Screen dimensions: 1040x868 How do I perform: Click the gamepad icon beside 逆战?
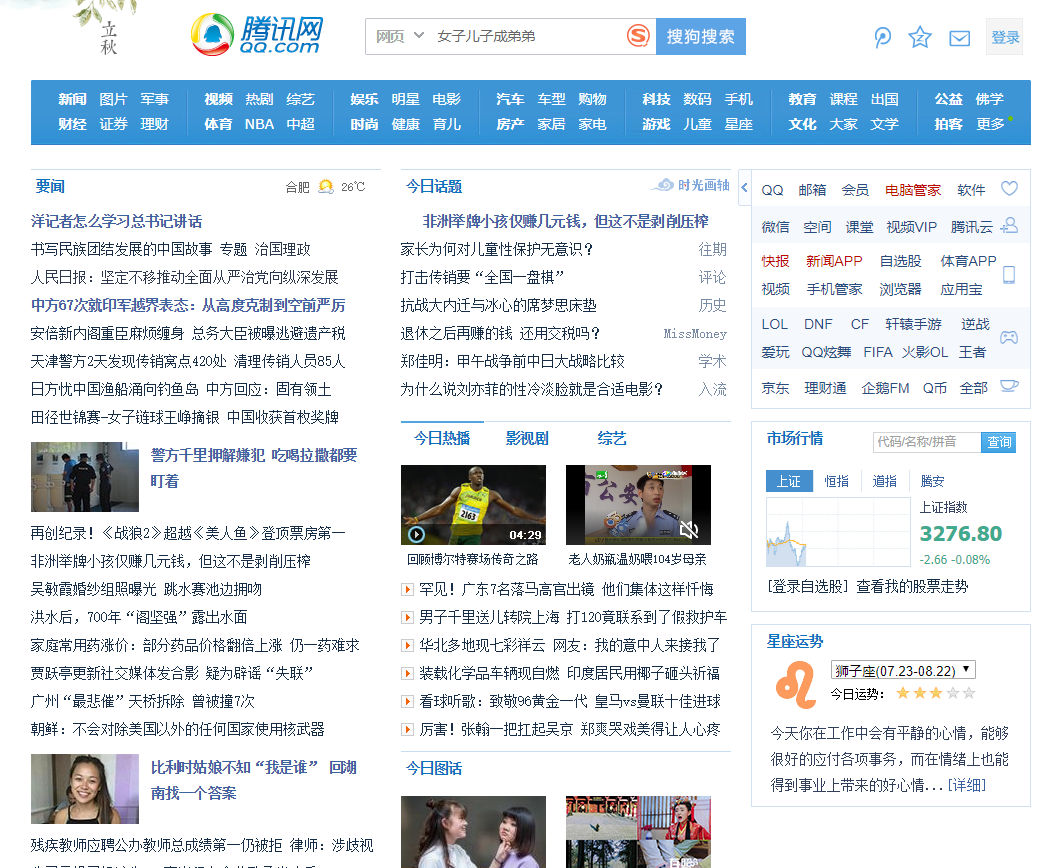[x=1009, y=338]
